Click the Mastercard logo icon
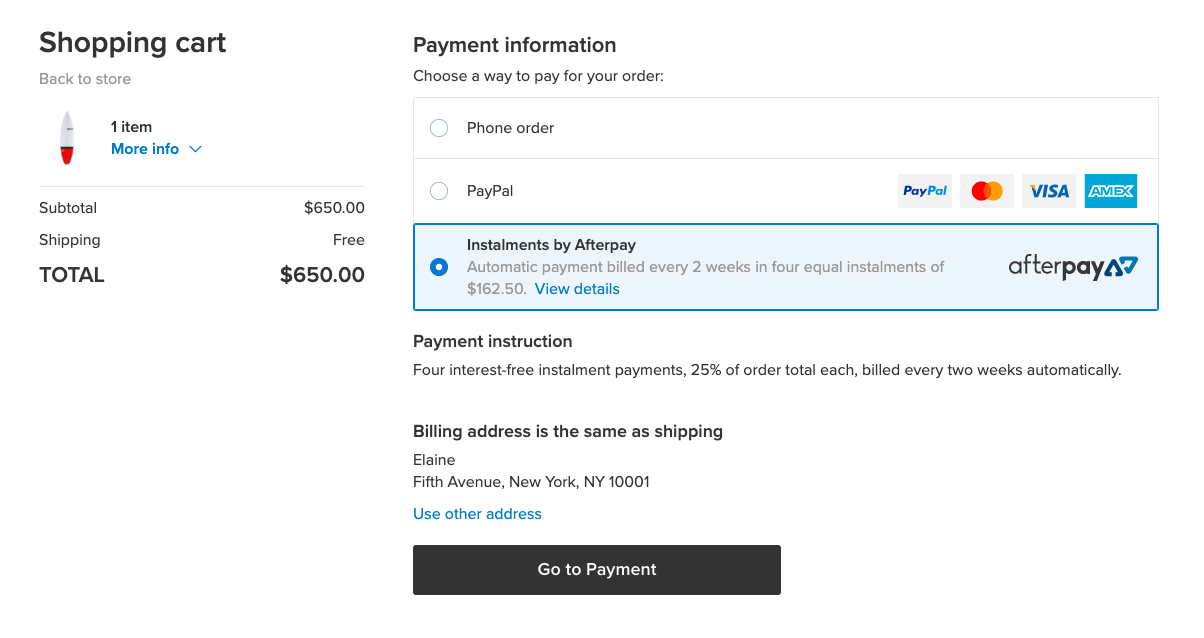Image resolution: width=1204 pixels, height=638 pixels. pos(987,191)
